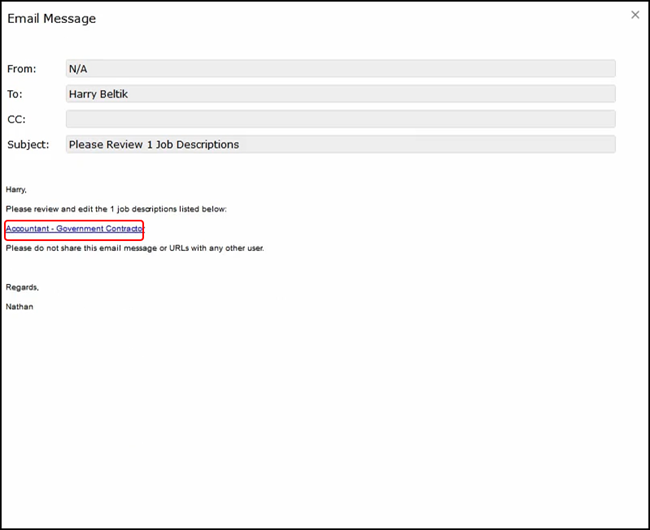Open the Accountant - Government Contractor link
Screen dimensions: 650x530
pyautogui.click(x=73, y=229)
